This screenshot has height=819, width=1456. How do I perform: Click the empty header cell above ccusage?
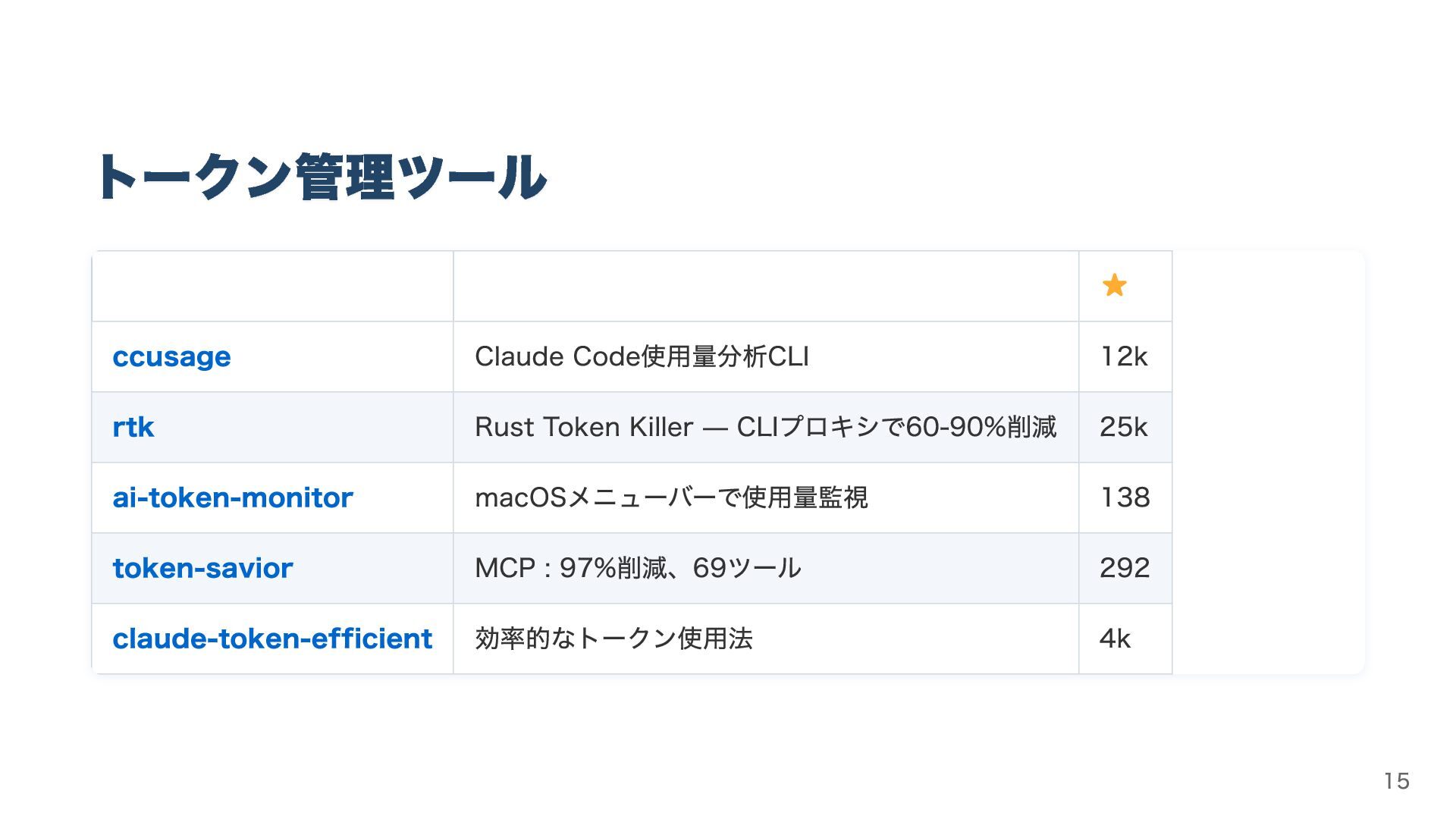(272, 286)
